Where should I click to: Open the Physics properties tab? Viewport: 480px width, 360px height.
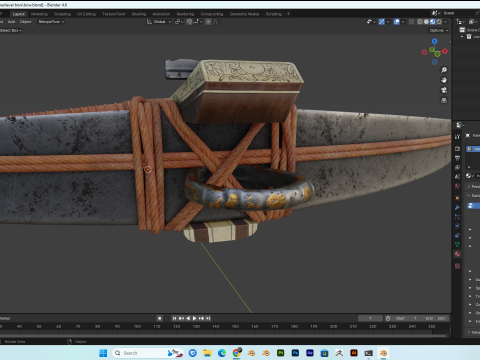coord(457,226)
